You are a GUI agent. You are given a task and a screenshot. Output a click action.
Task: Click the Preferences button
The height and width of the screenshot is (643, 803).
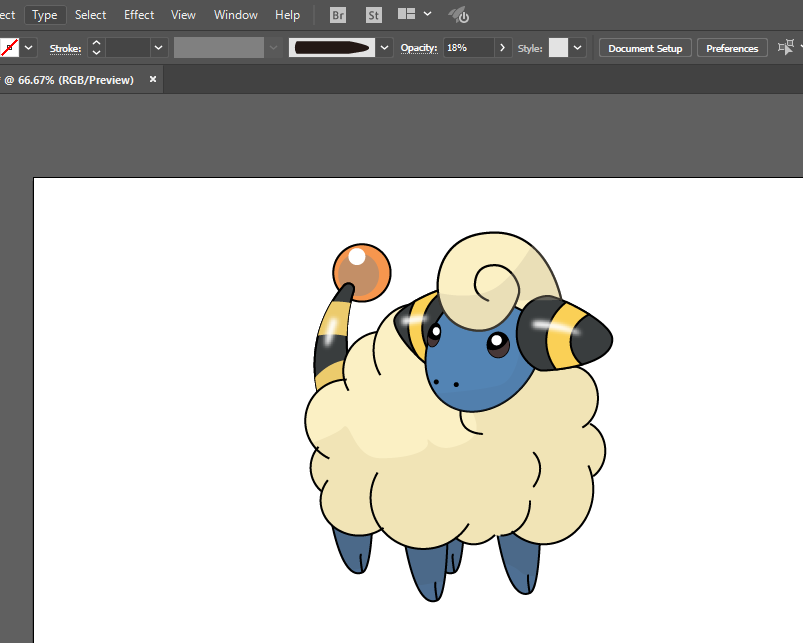(732, 48)
